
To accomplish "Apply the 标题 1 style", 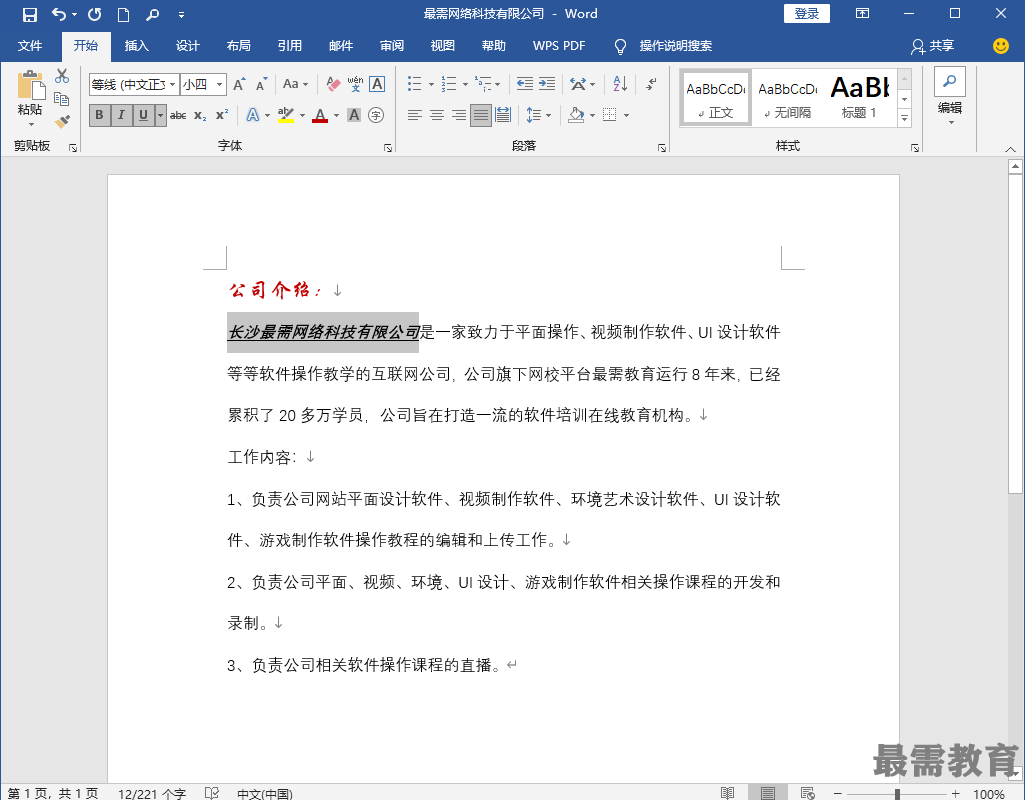I will [x=859, y=97].
